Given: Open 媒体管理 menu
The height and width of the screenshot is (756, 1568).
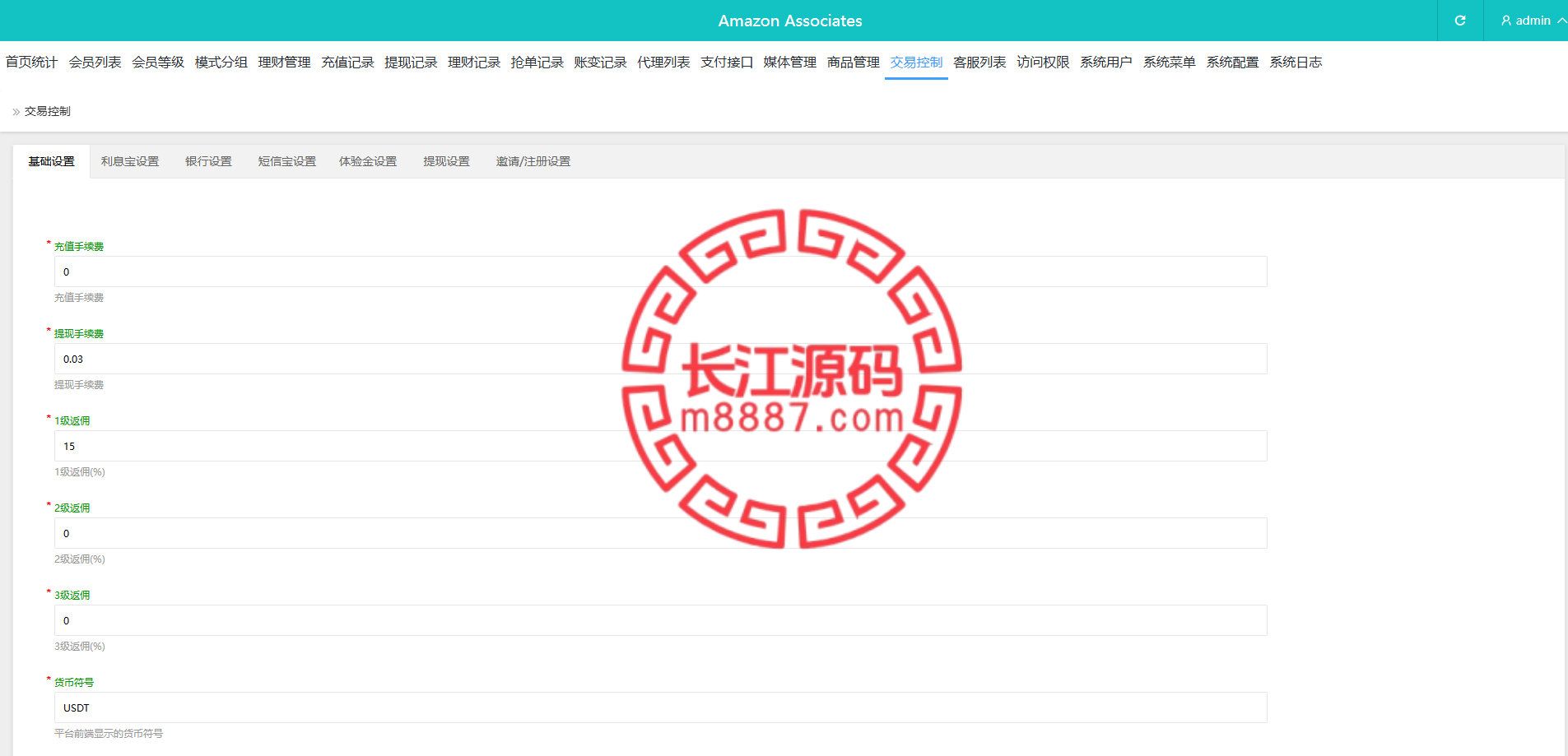Looking at the screenshot, I should tap(789, 63).
